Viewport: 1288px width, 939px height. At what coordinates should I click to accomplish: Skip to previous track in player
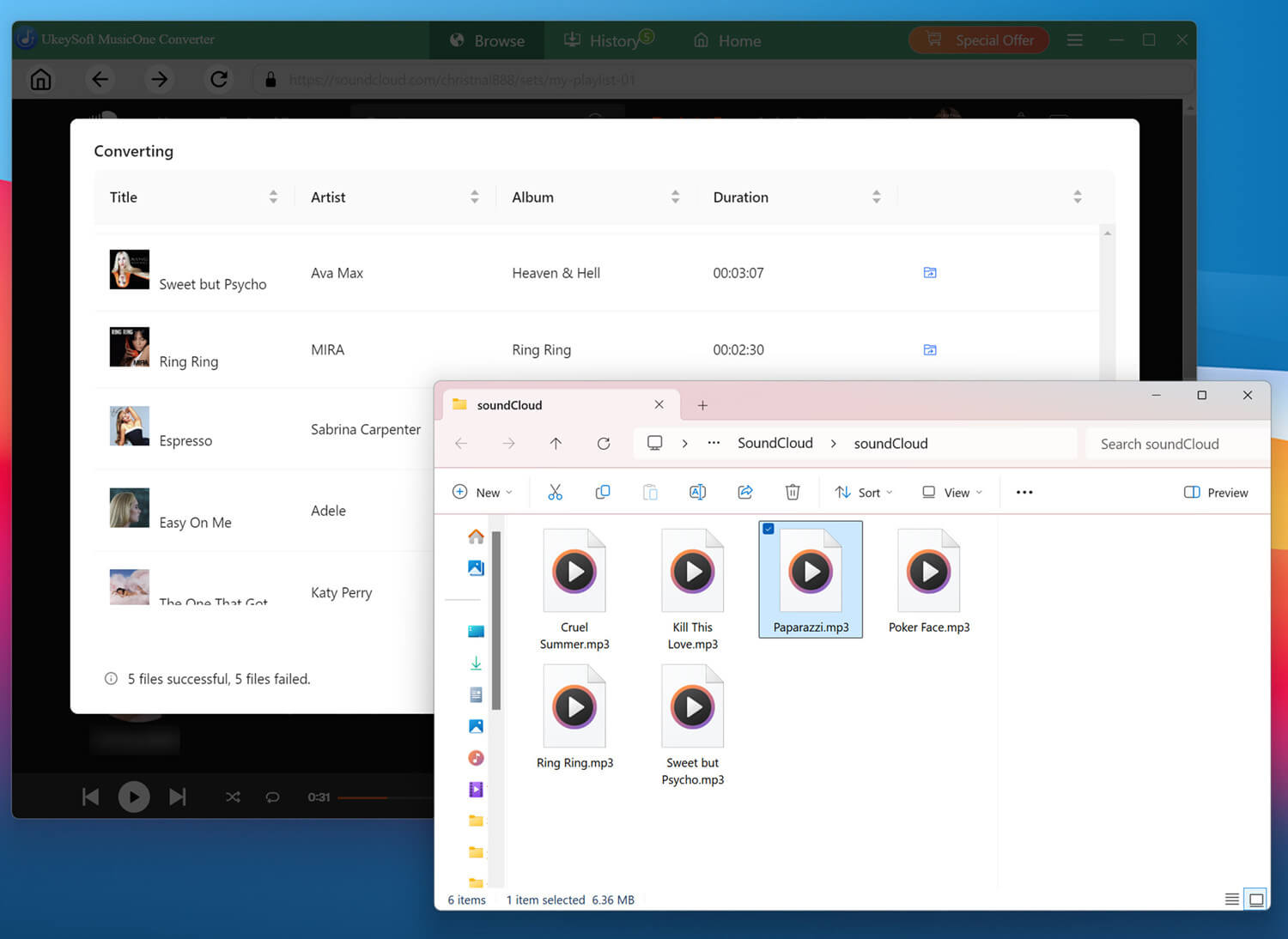click(x=90, y=797)
